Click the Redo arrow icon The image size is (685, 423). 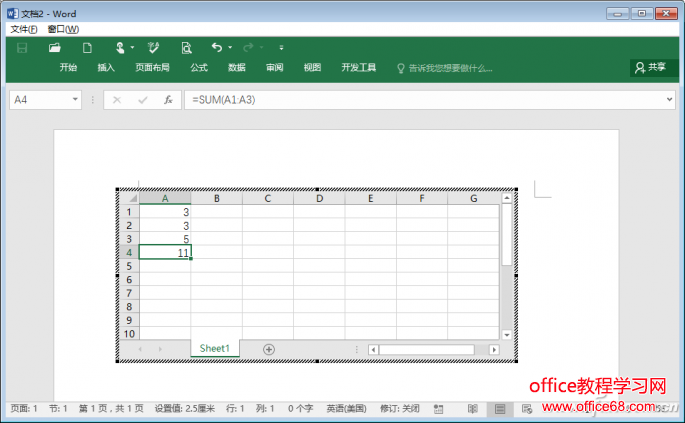[249, 47]
